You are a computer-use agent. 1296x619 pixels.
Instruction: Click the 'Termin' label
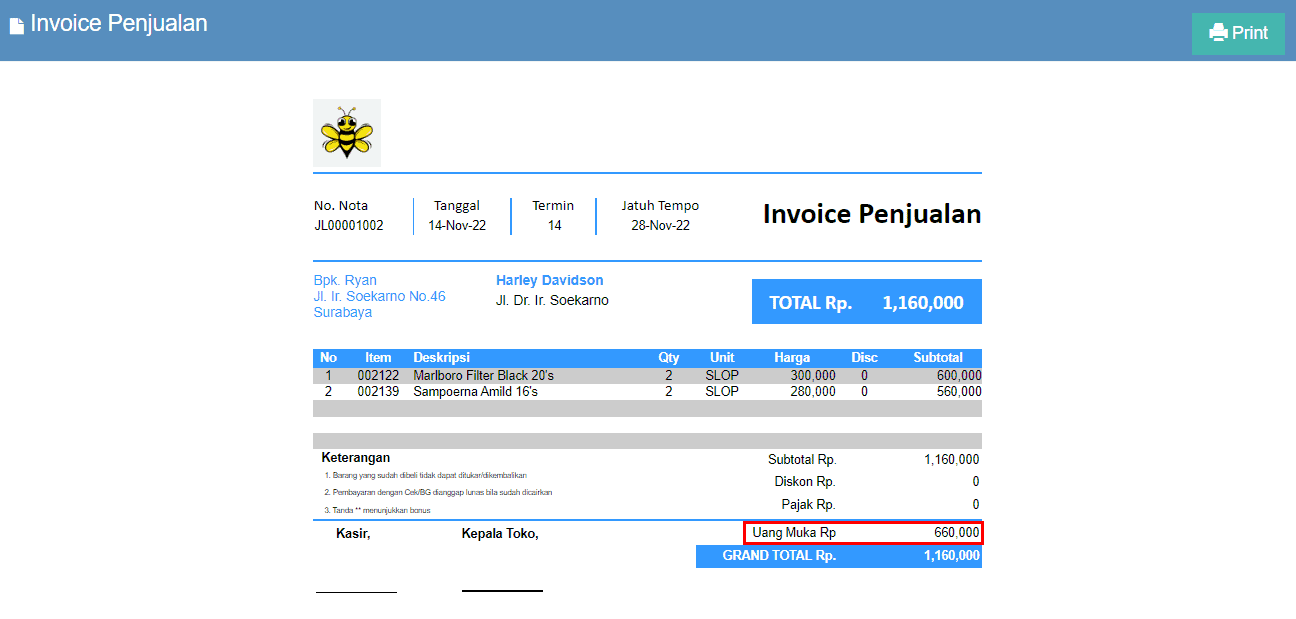553,206
